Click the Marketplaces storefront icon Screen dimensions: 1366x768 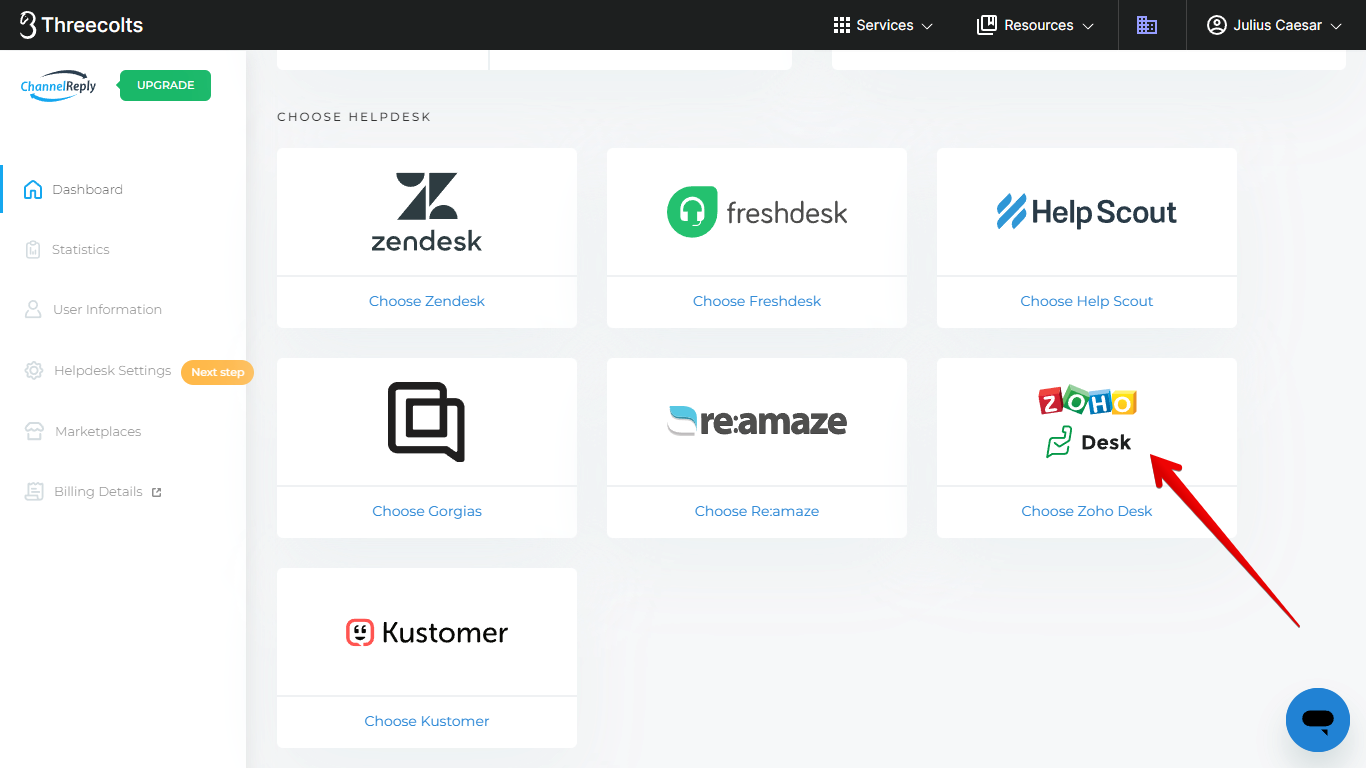[35, 431]
